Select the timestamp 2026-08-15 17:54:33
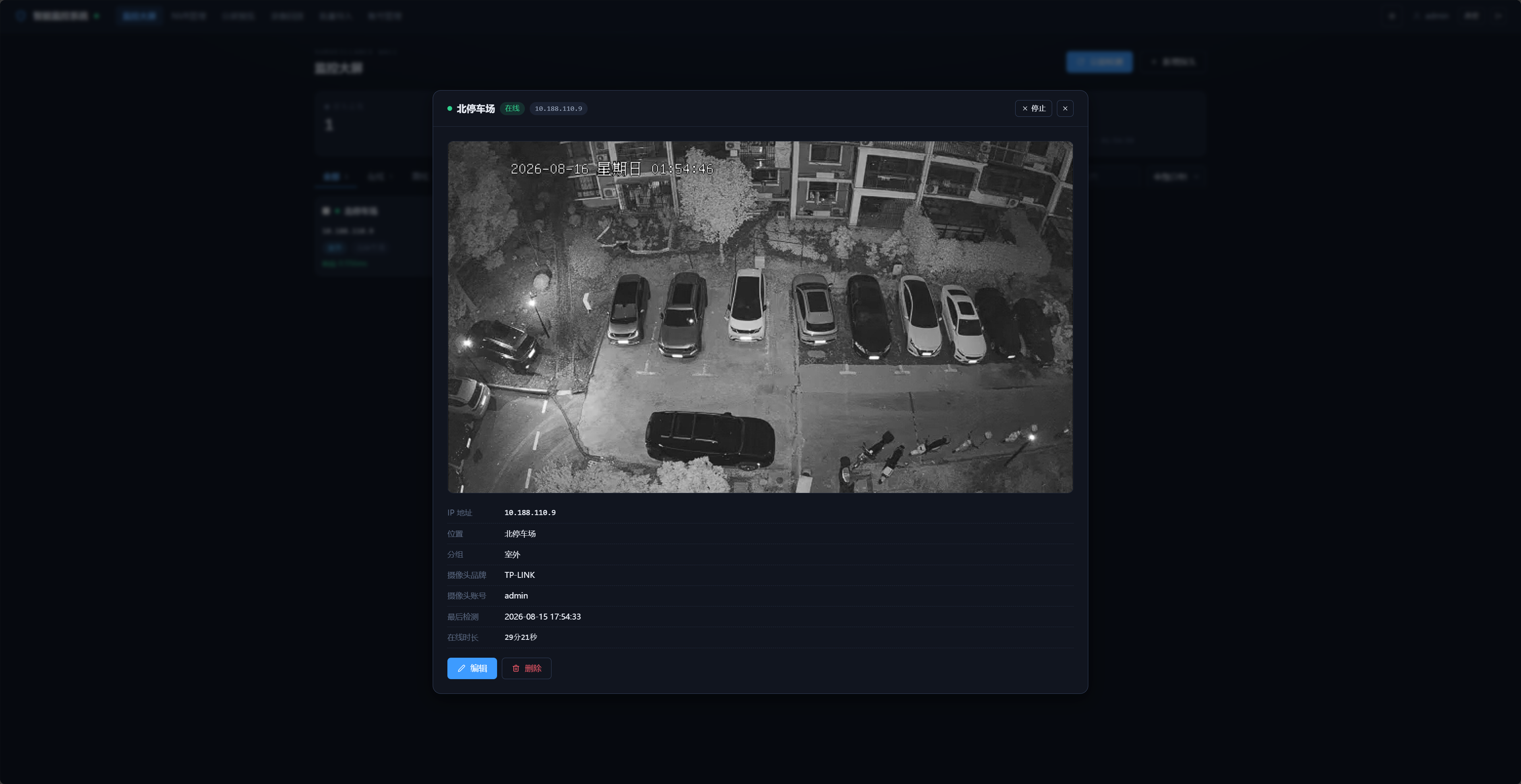The width and height of the screenshot is (1521, 784). (543, 616)
